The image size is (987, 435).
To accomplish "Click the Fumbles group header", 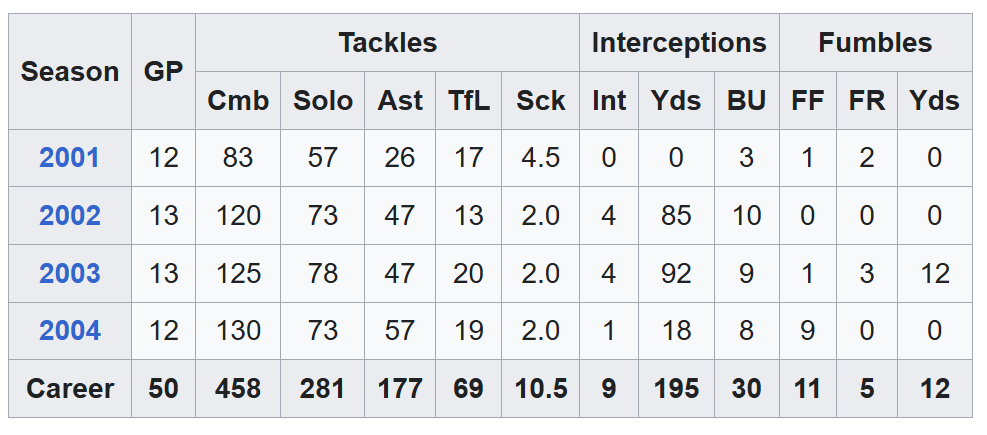I will (875, 43).
